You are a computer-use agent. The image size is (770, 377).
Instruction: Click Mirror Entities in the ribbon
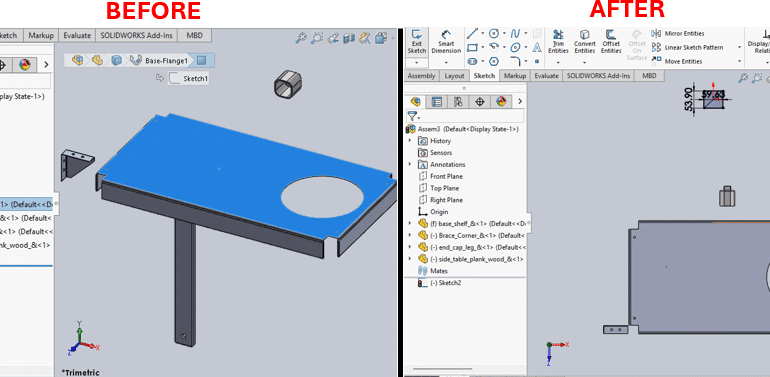tap(678, 33)
